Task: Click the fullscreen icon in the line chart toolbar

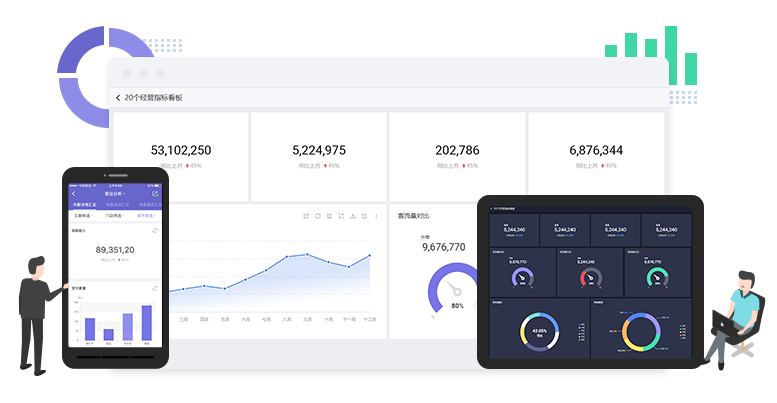Action: coord(341,216)
